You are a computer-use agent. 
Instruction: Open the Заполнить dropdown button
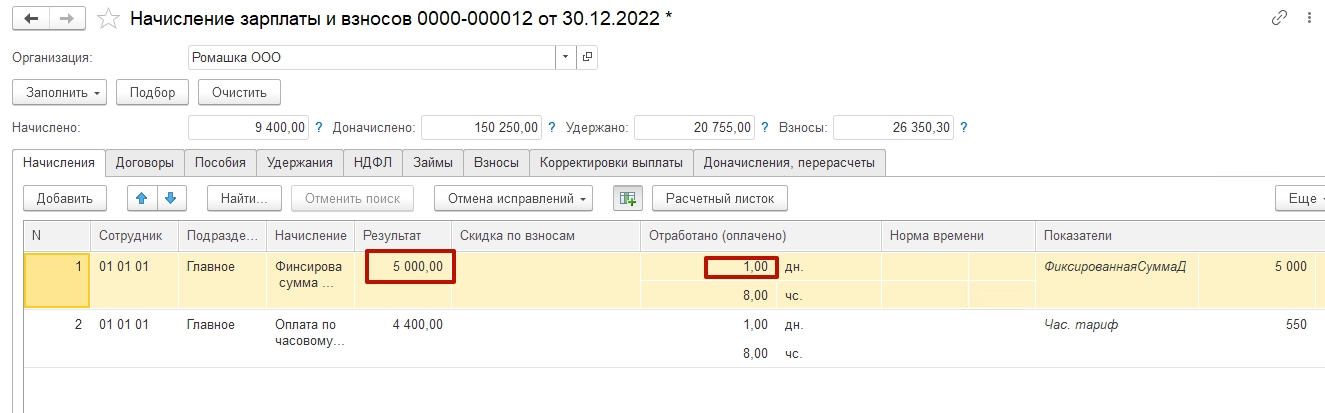coord(59,93)
